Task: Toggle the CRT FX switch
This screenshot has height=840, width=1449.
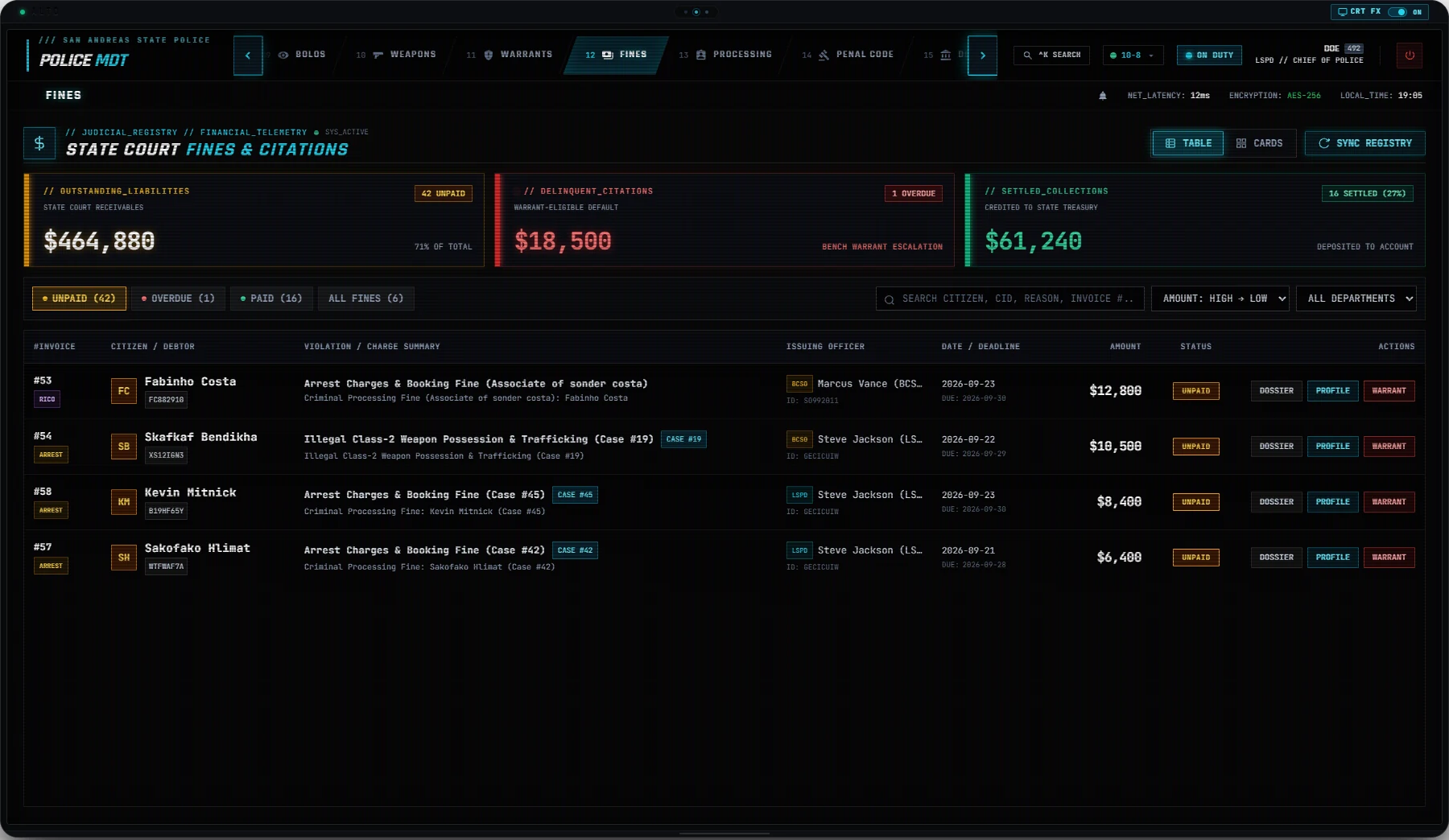Action: (x=1397, y=12)
